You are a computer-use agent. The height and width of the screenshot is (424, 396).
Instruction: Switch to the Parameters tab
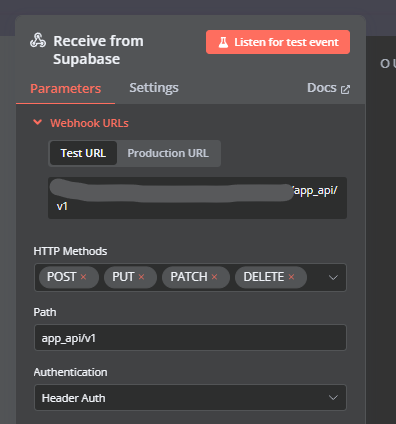(x=66, y=88)
